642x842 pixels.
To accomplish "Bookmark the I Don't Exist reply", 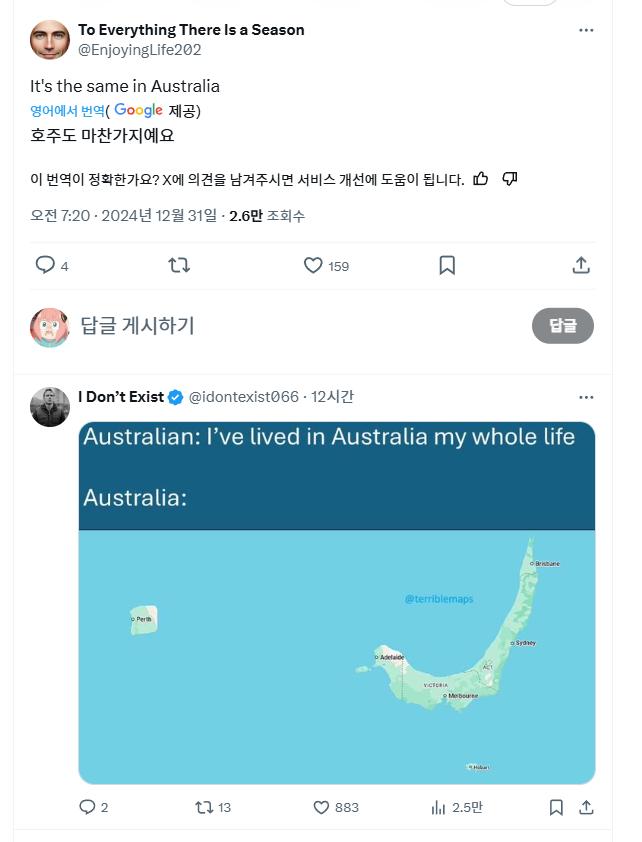I will click(x=556, y=807).
